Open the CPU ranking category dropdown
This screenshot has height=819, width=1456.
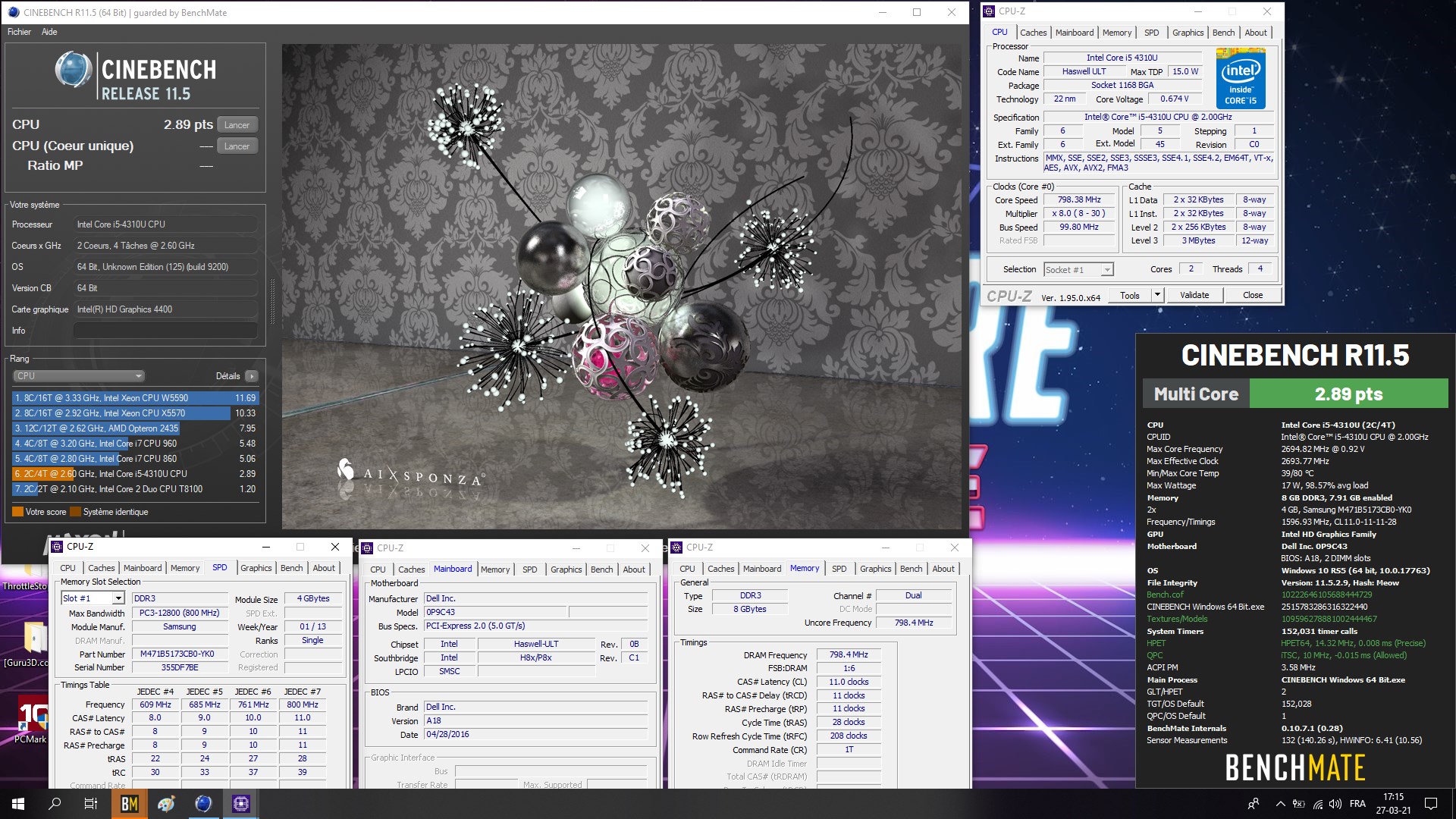pos(79,376)
